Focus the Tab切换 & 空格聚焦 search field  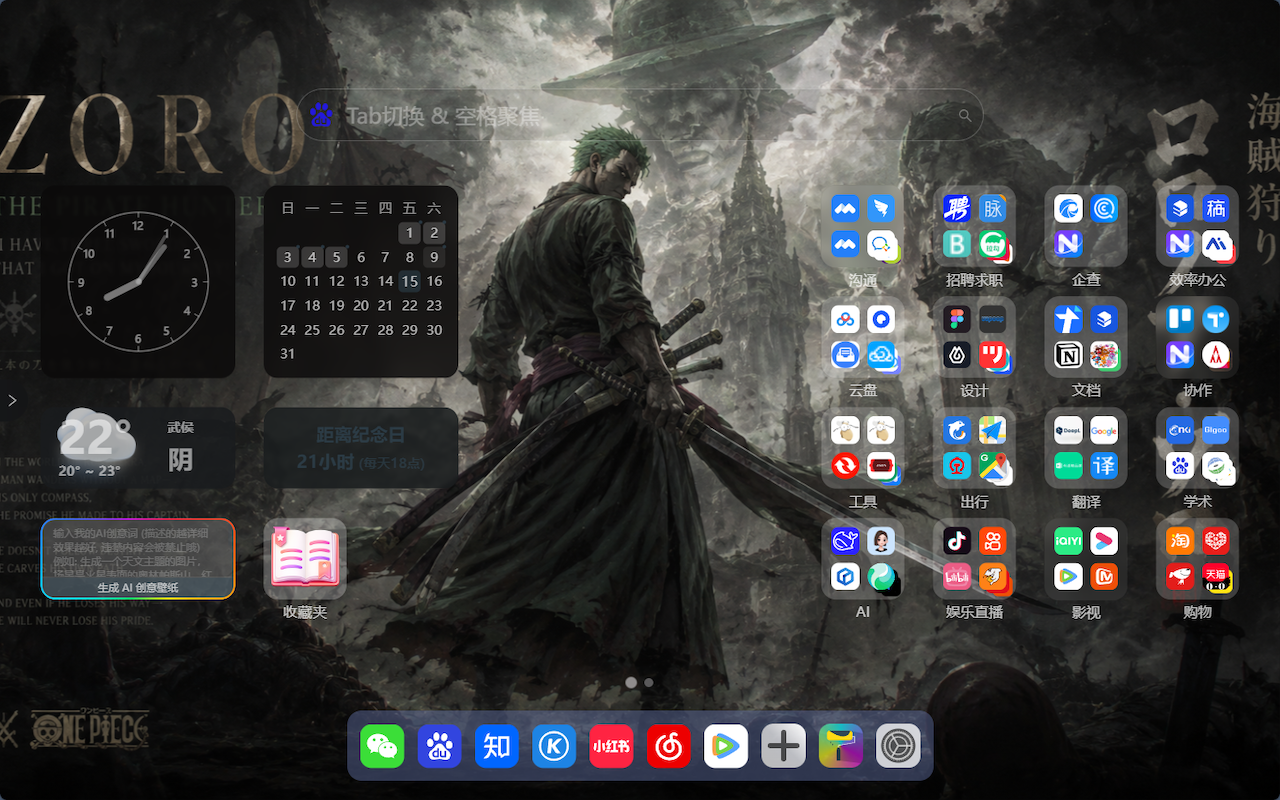pos(640,116)
